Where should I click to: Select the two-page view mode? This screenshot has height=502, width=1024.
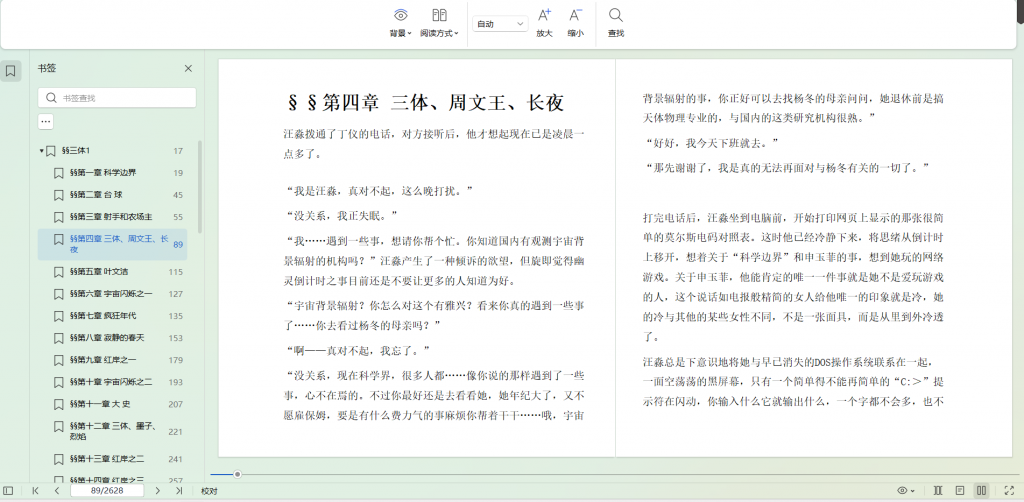(981, 490)
